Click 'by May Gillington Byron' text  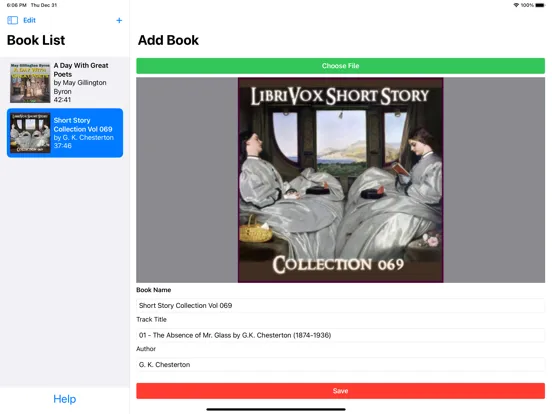80,87
